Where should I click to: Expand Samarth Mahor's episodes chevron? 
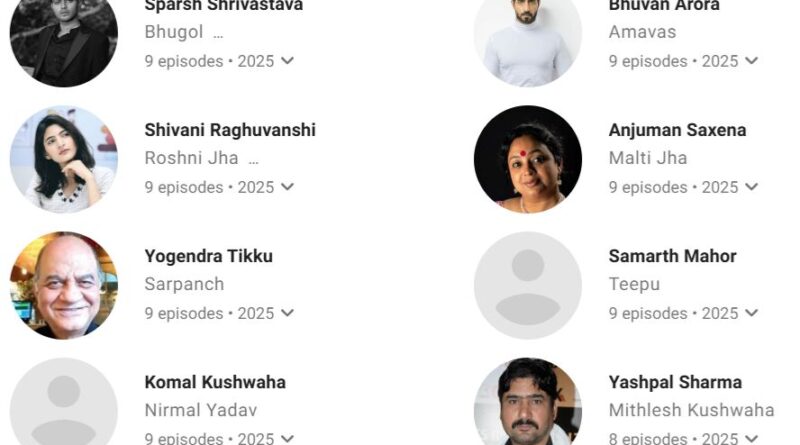pos(751,313)
